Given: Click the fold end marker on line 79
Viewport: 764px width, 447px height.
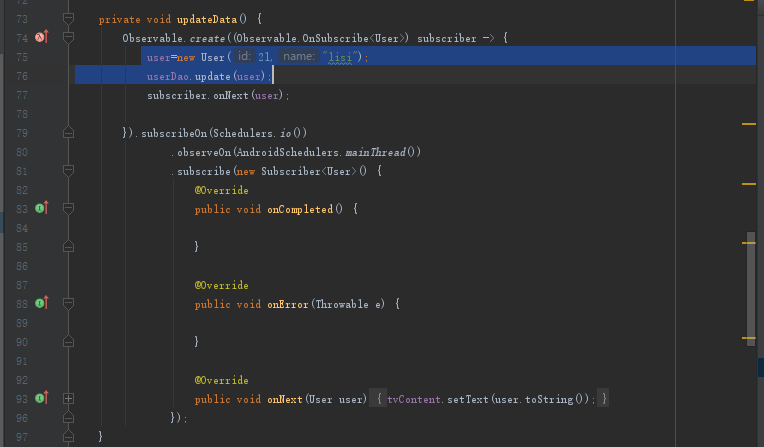Looking at the screenshot, I should click(68, 133).
